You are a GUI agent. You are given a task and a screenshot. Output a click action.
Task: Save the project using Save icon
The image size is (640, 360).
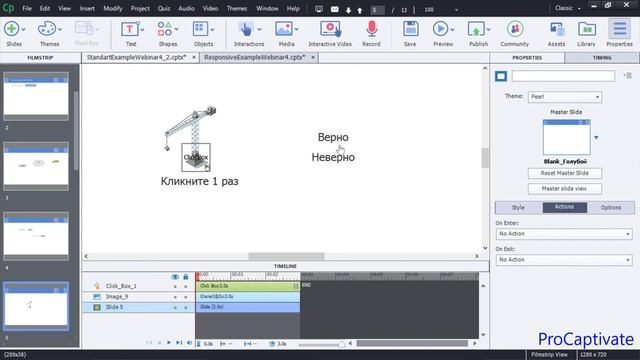[410, 29]
